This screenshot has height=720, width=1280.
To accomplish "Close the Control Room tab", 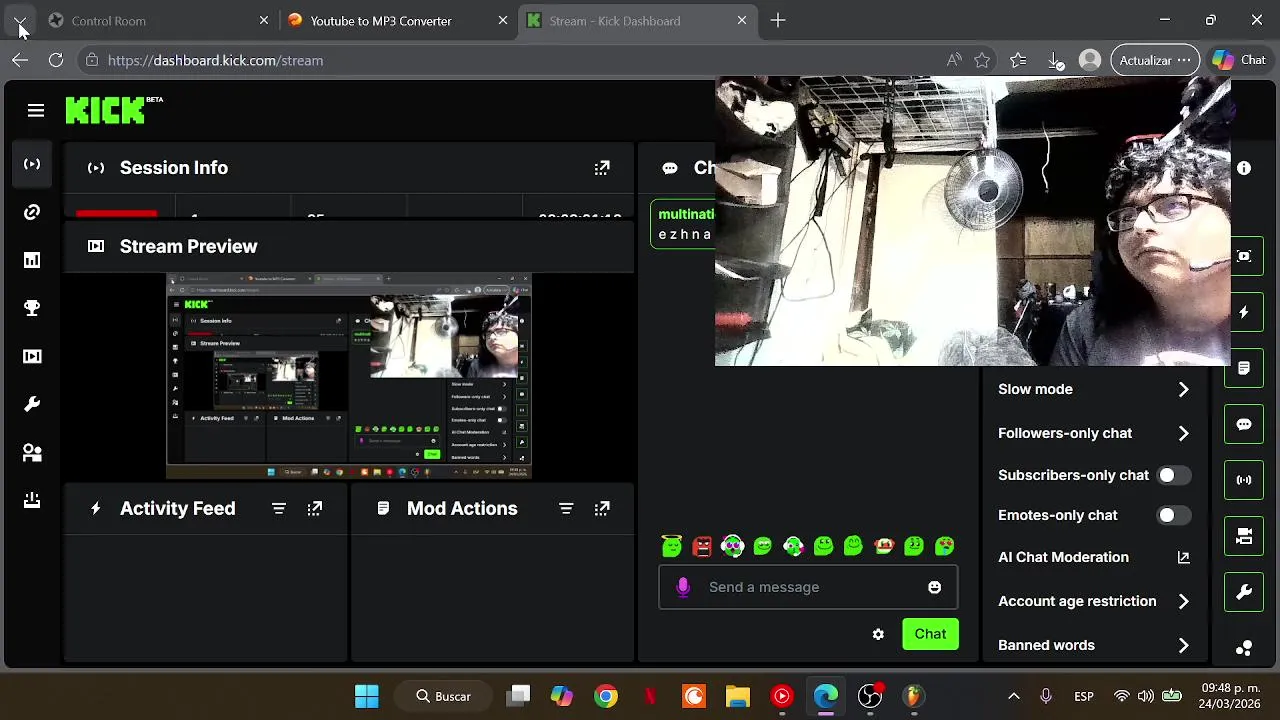I will (264, 20).
